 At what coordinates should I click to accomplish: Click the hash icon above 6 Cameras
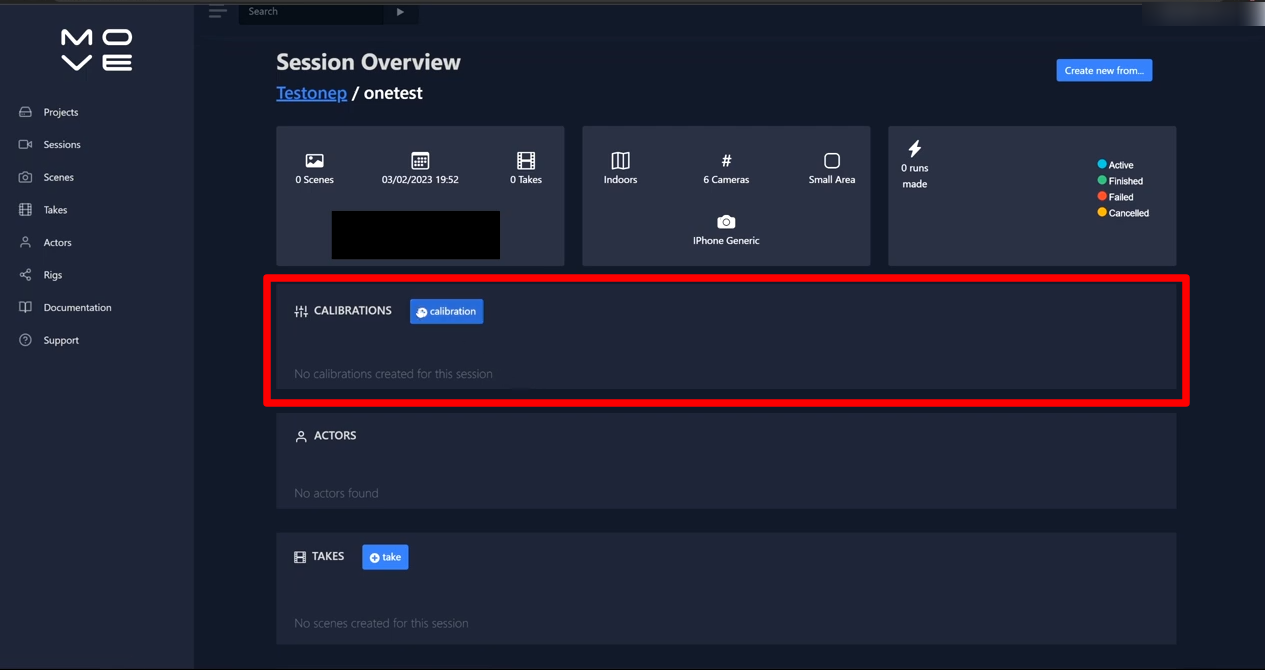[x=726, y=161]
